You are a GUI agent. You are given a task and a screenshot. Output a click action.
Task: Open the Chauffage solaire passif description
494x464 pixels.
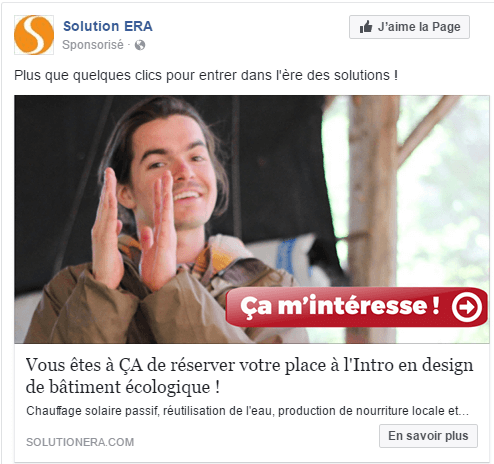pyautogui.click(x=247, y=411)
